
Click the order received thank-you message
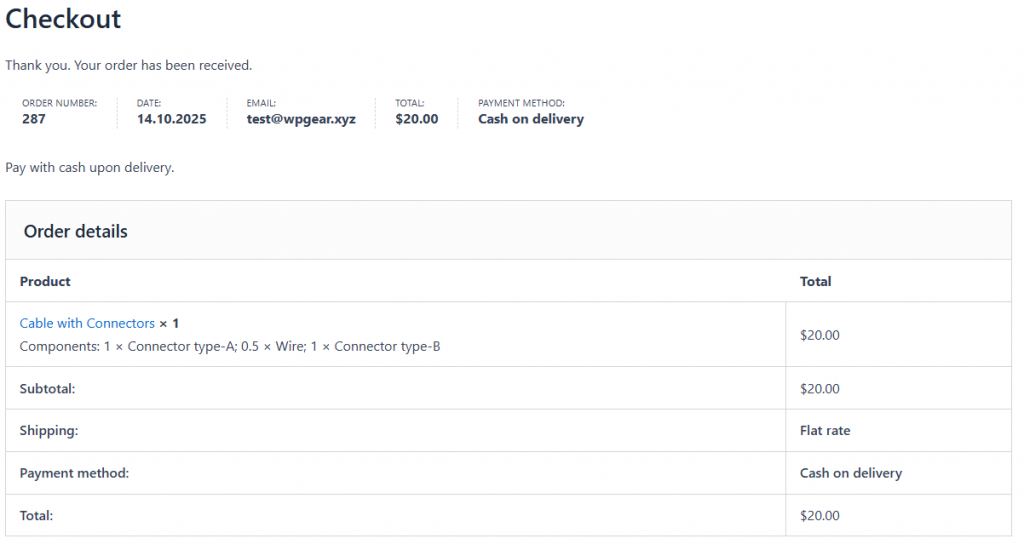pyautogui.click(x=128, y=65)
